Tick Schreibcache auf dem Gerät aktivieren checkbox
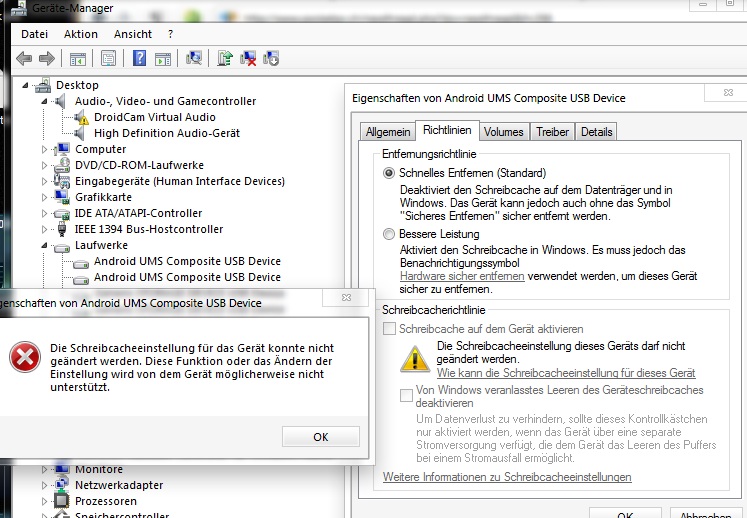 pos(389,329)
